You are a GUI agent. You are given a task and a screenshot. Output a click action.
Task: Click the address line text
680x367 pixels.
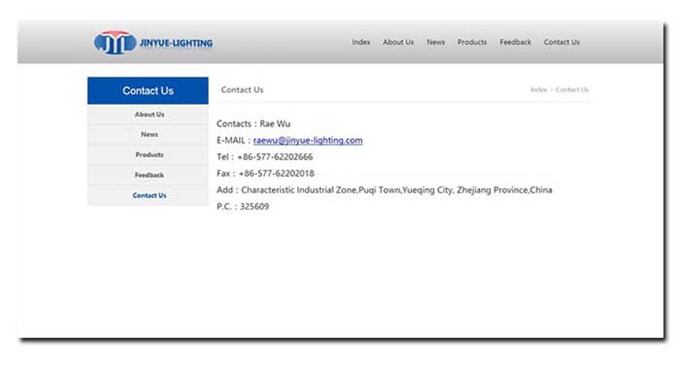coord(384,190)
